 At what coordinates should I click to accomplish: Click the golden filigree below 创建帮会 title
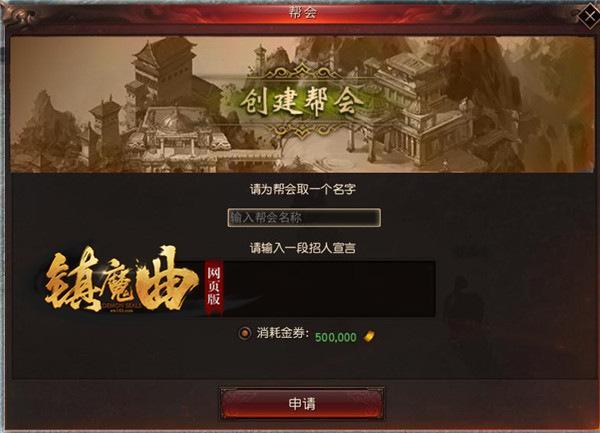point(302,131)
